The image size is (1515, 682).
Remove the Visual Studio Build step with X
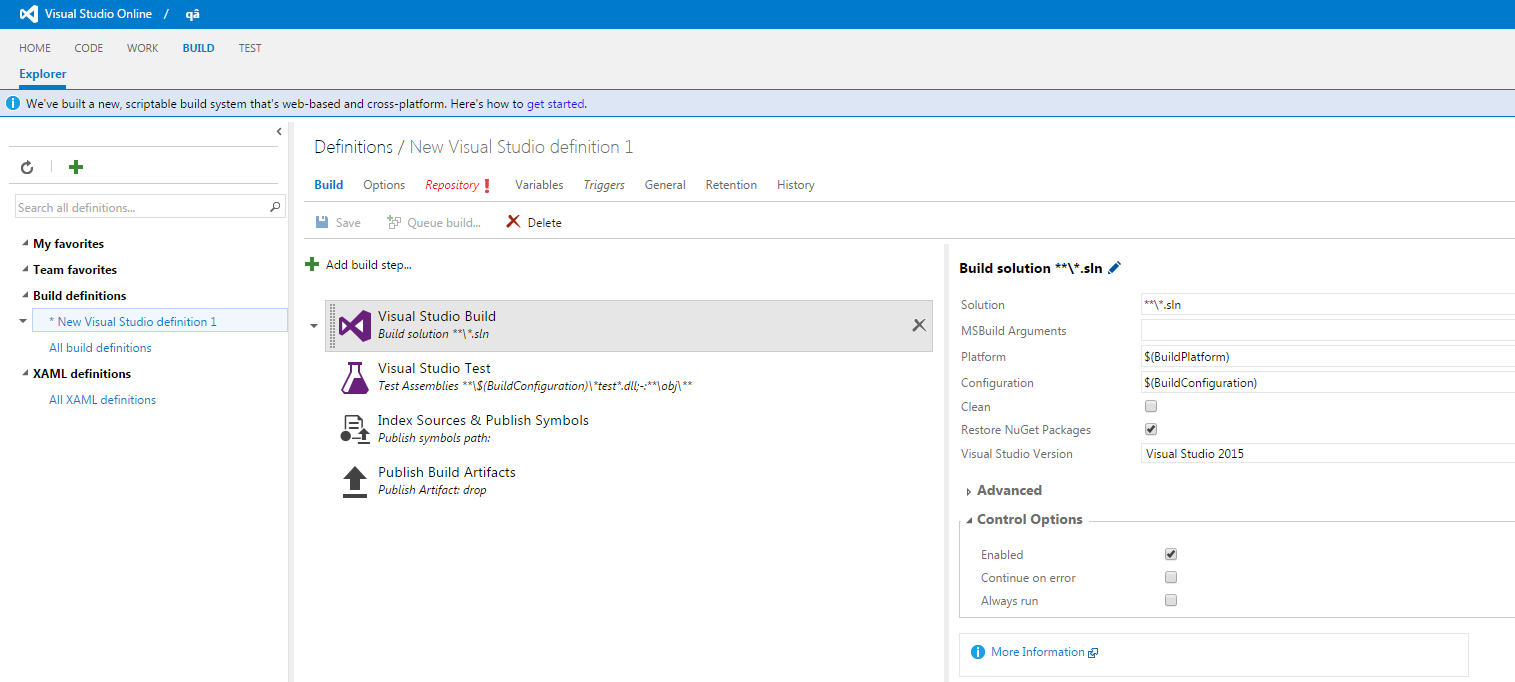[919, 325]
